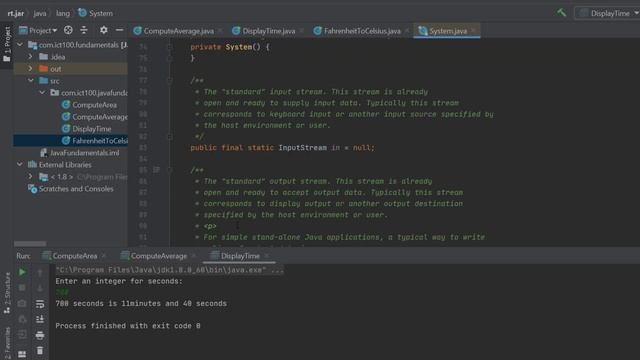Click System in the navigation breadcrumb
This screenshot has width=640, height=360.
[95, 13]
